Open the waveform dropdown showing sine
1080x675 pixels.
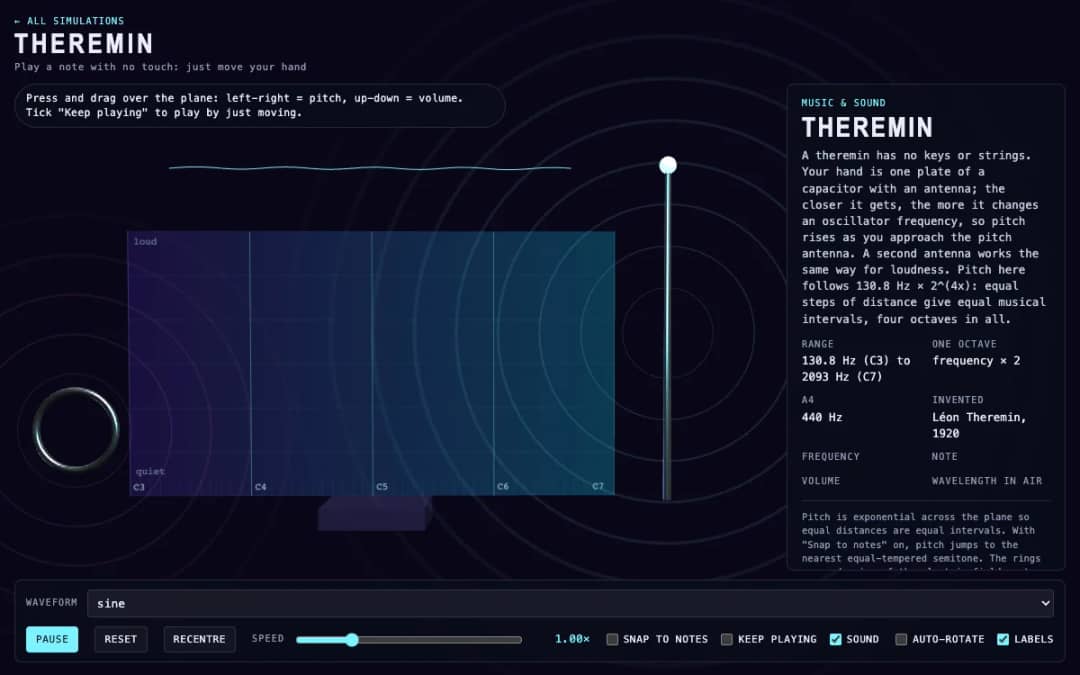pyautogui.click(x=570, y=603)
